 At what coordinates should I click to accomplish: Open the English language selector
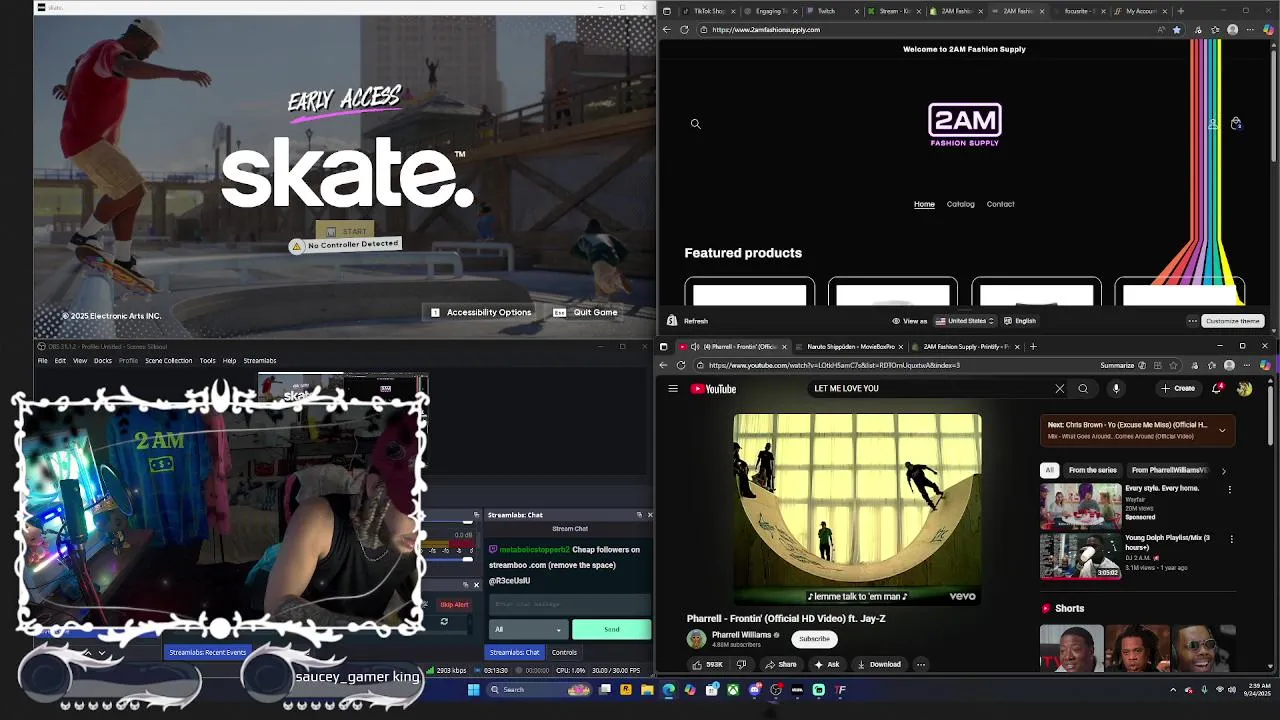(1020, 321)
